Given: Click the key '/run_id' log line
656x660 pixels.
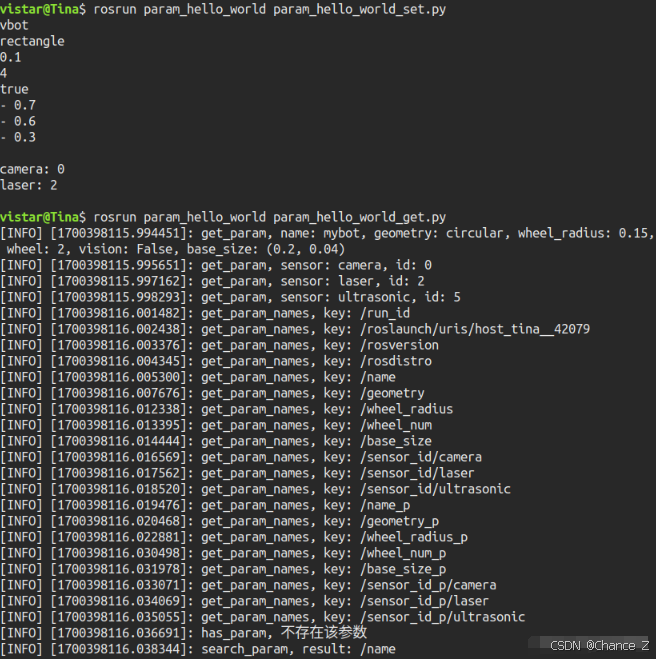Looking at the screenshot, I should pos(205,313).
